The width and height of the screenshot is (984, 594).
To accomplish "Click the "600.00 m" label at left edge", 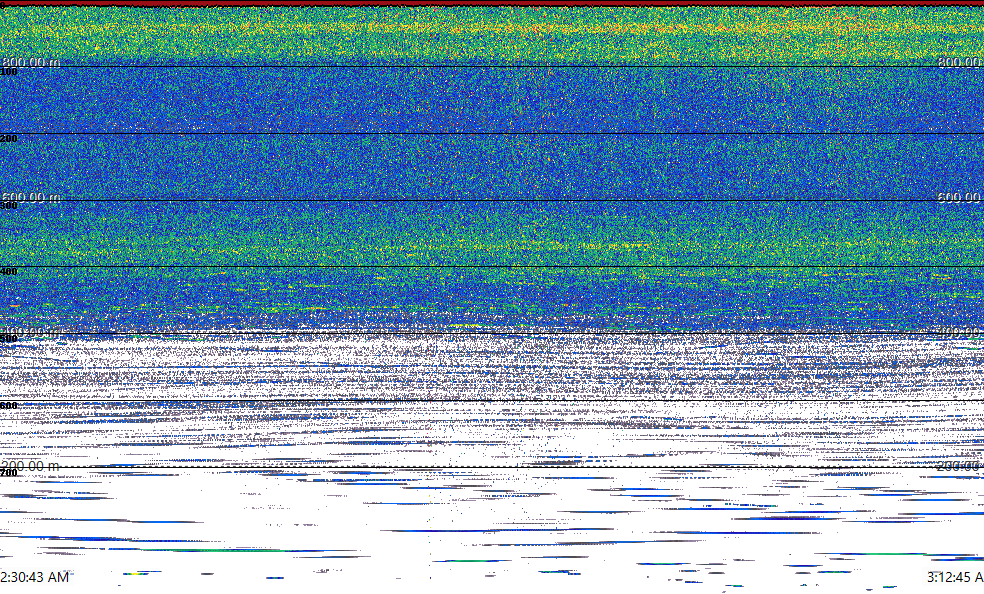I will 31,197.
